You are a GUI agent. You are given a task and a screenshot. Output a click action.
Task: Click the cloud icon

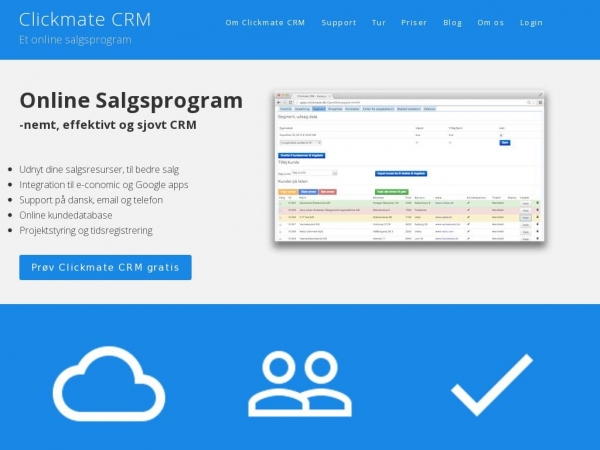(109, 383)
